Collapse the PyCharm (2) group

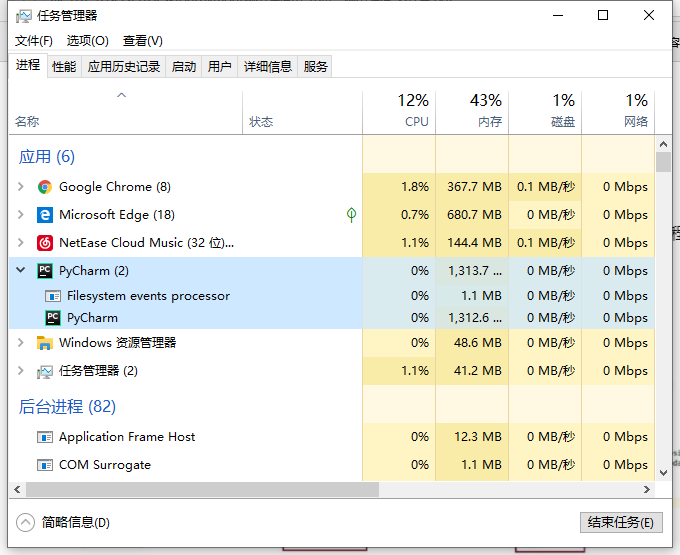coord(20,270)
